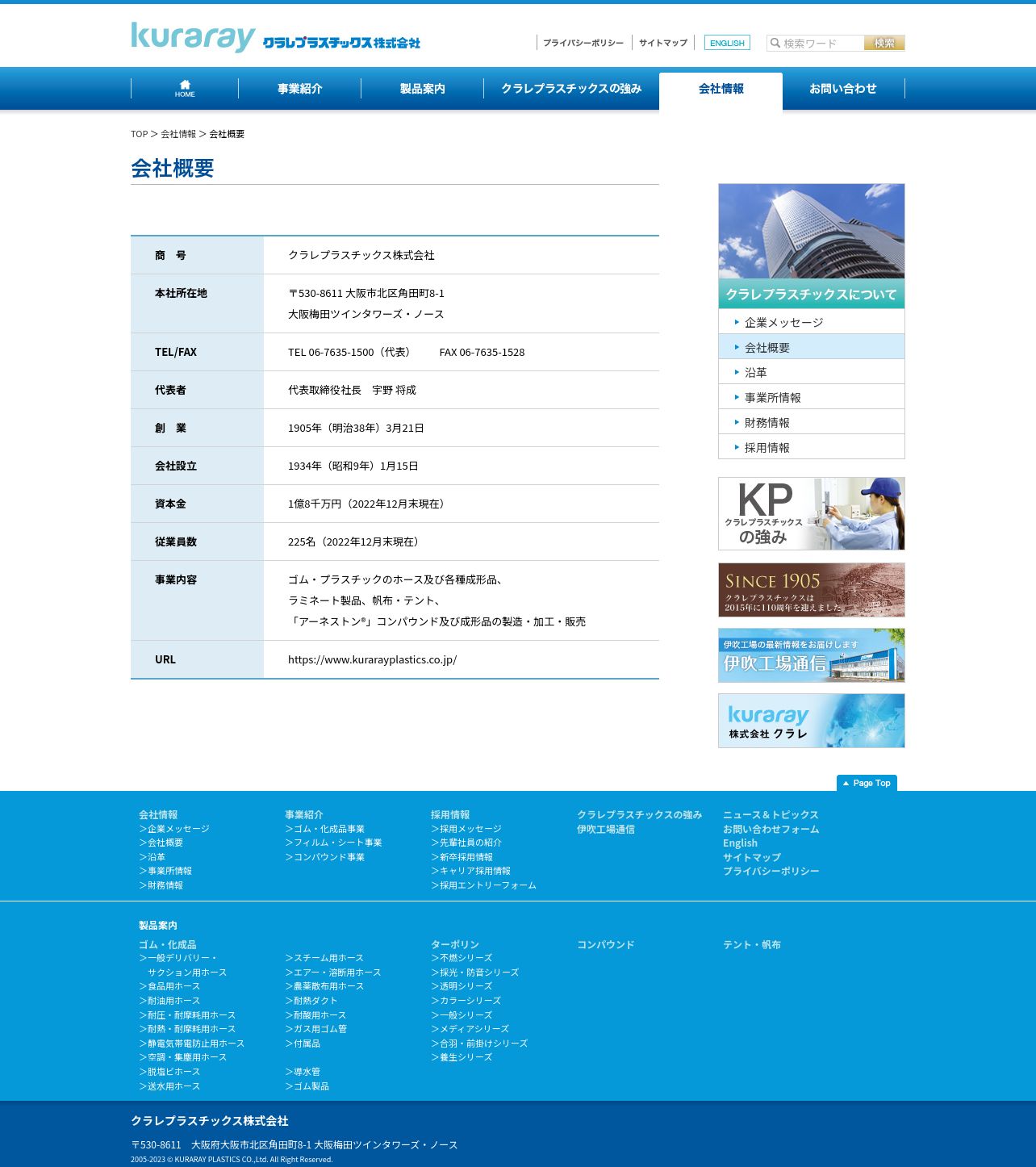Image resolution: width=1036 pixels, height=1167 pixels.
Task: Open footer link 耐熱ダクト
Action: tap(311, 1001)
